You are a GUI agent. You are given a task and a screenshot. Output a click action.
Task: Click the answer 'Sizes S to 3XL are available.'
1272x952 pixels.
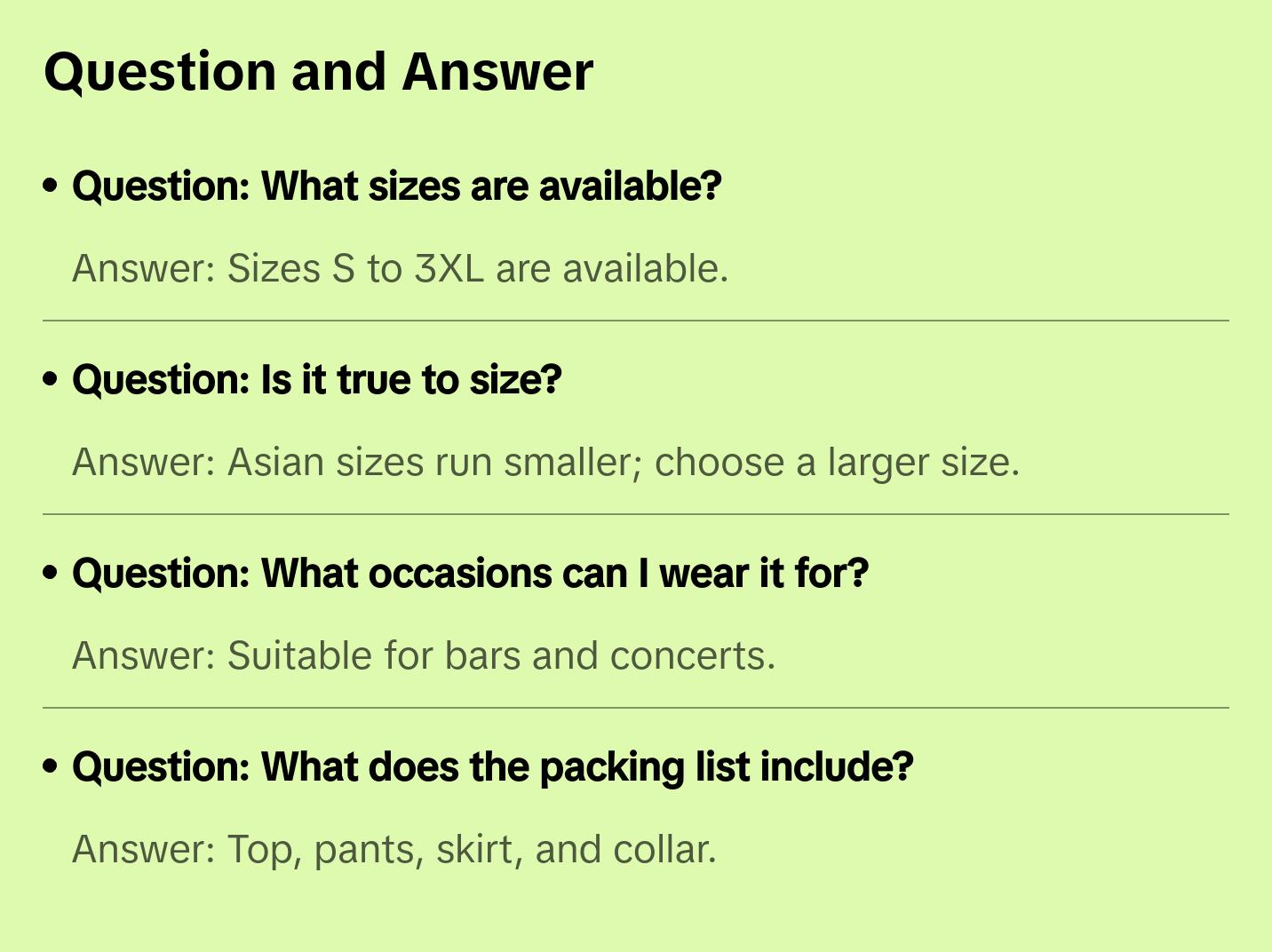click(x=400, y=268)
